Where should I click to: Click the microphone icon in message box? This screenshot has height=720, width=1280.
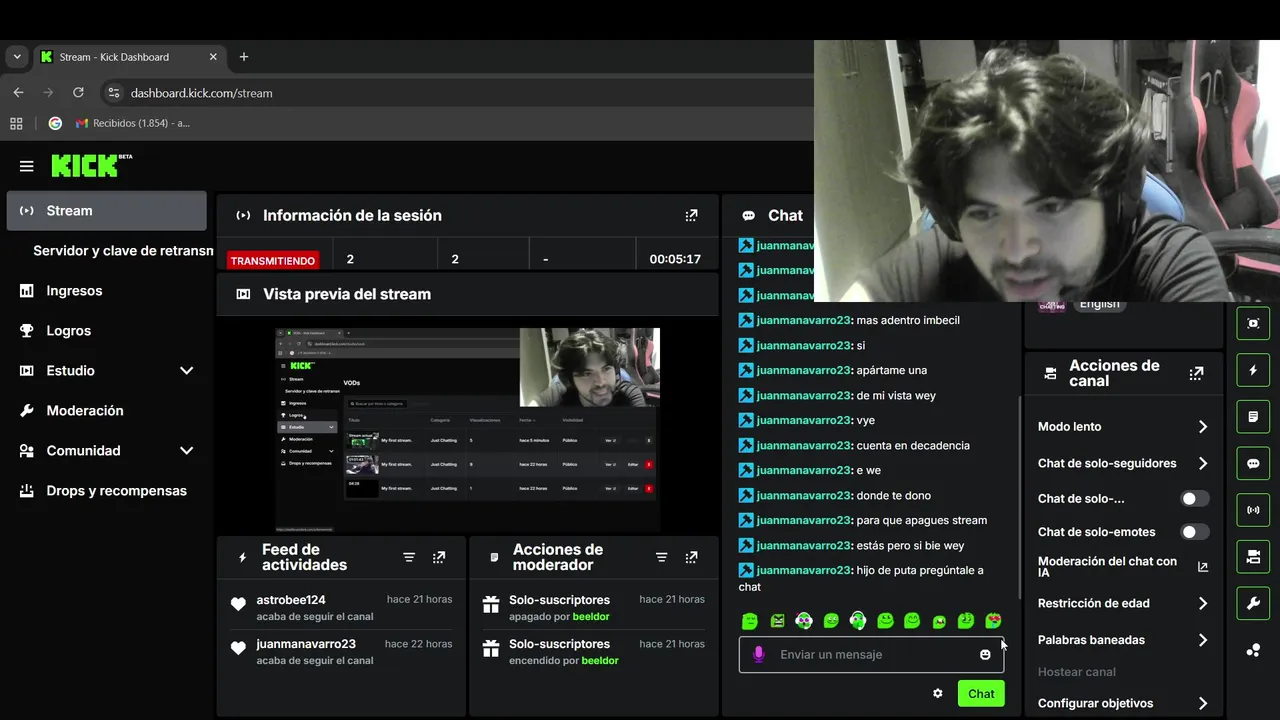pos(759,654)
